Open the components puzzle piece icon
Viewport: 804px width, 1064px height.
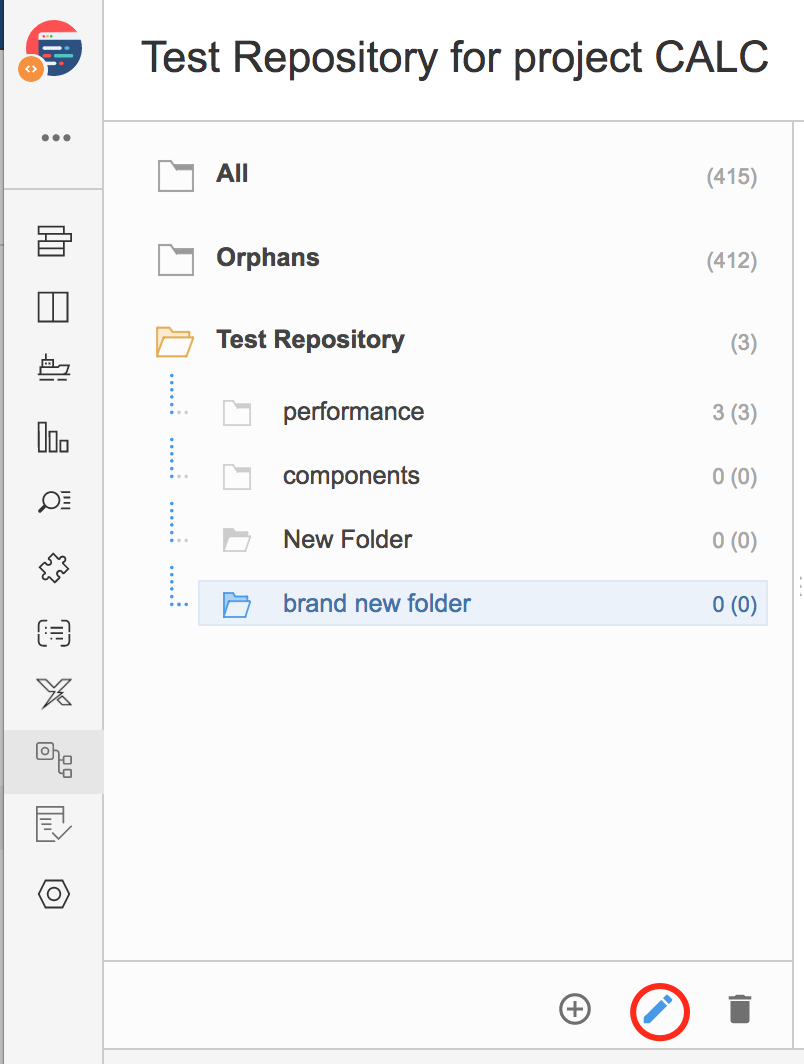click(x=54, y=568)
